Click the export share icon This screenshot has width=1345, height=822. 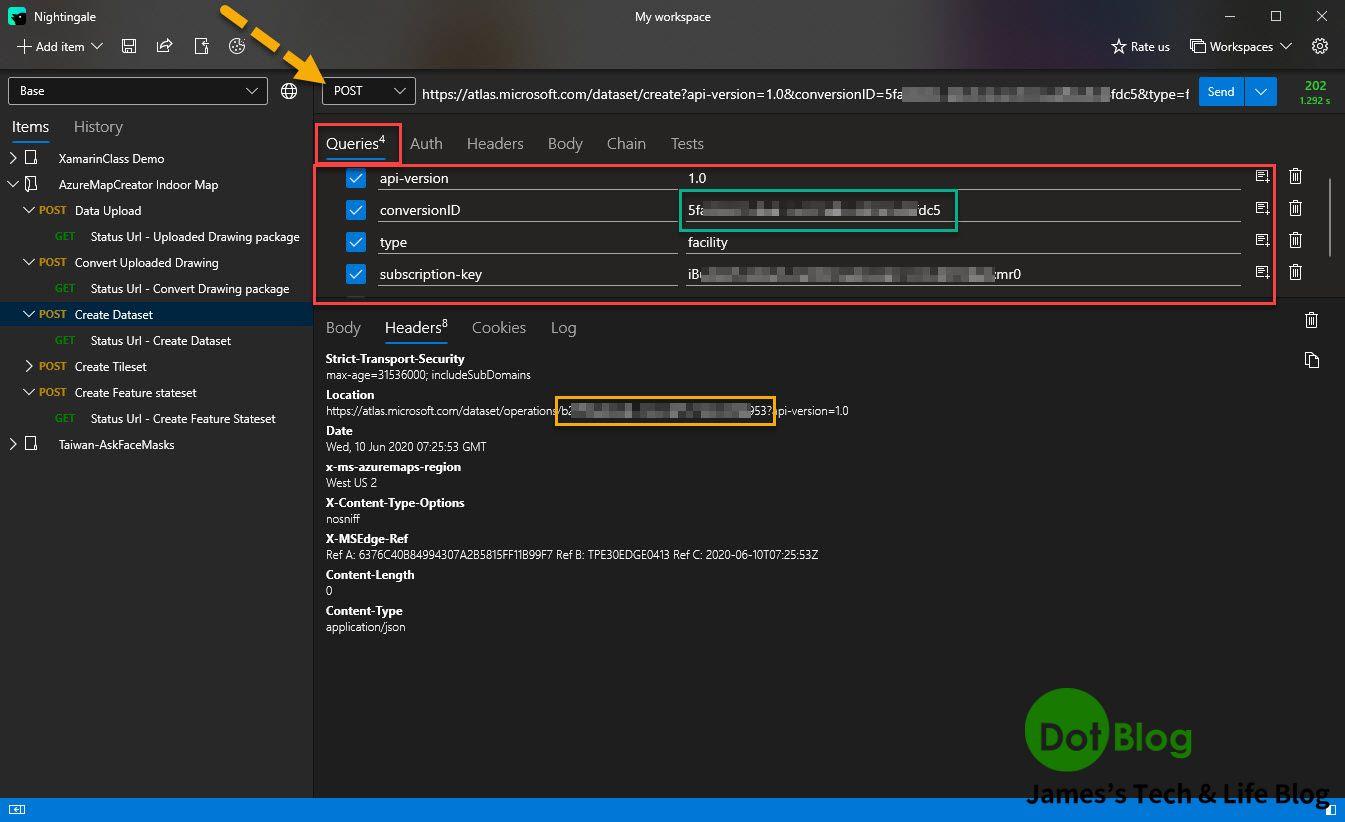click(164, 46)
